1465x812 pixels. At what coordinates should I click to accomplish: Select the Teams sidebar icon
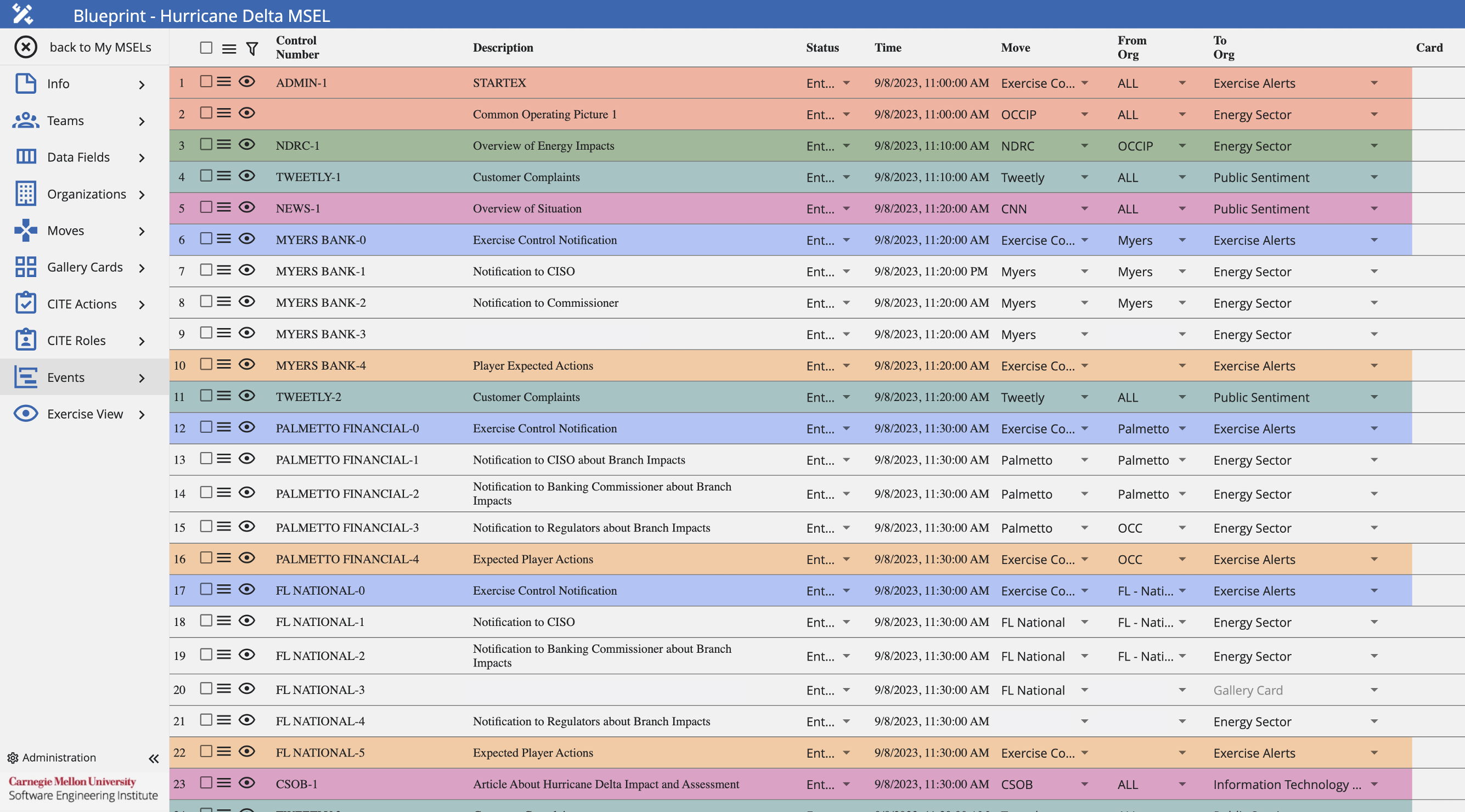click(26, 120)
